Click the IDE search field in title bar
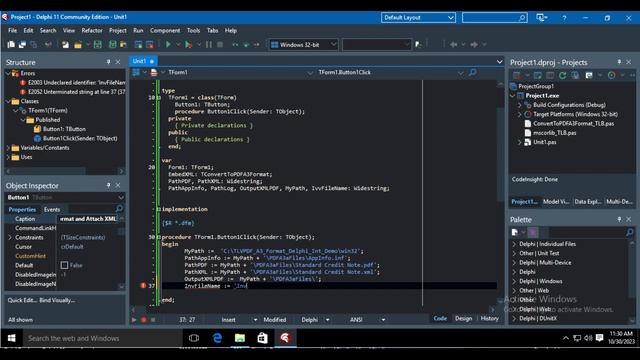640x360 pixels. tap(494, 18)
